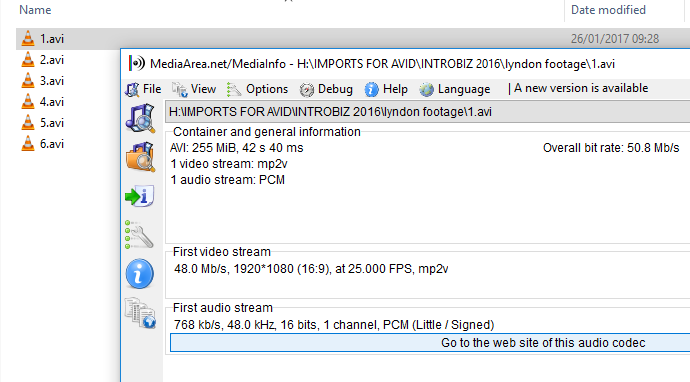Select the 2.avi file
This screenshot has height=382, width=690.
click(52, 60)
